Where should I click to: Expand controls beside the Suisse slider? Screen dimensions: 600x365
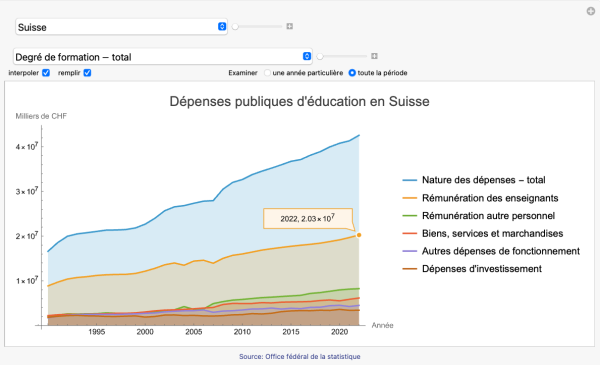290,26
